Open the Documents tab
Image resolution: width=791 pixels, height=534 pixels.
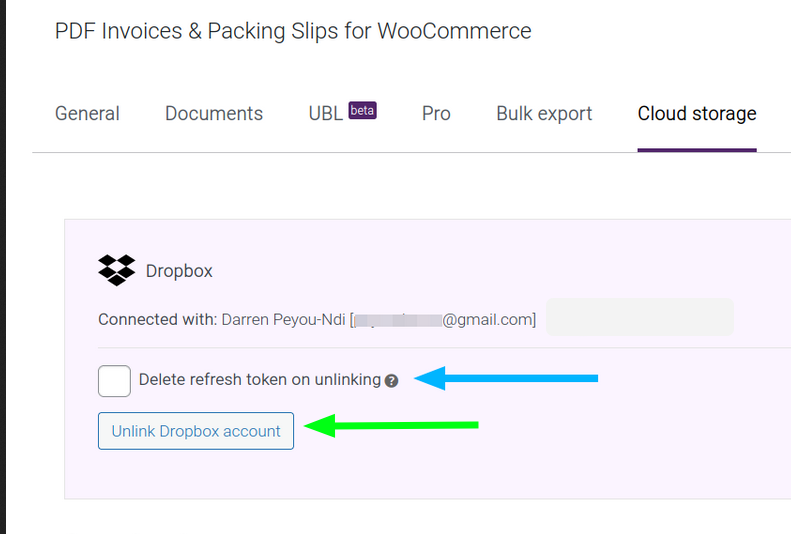[x=214, y=113]
